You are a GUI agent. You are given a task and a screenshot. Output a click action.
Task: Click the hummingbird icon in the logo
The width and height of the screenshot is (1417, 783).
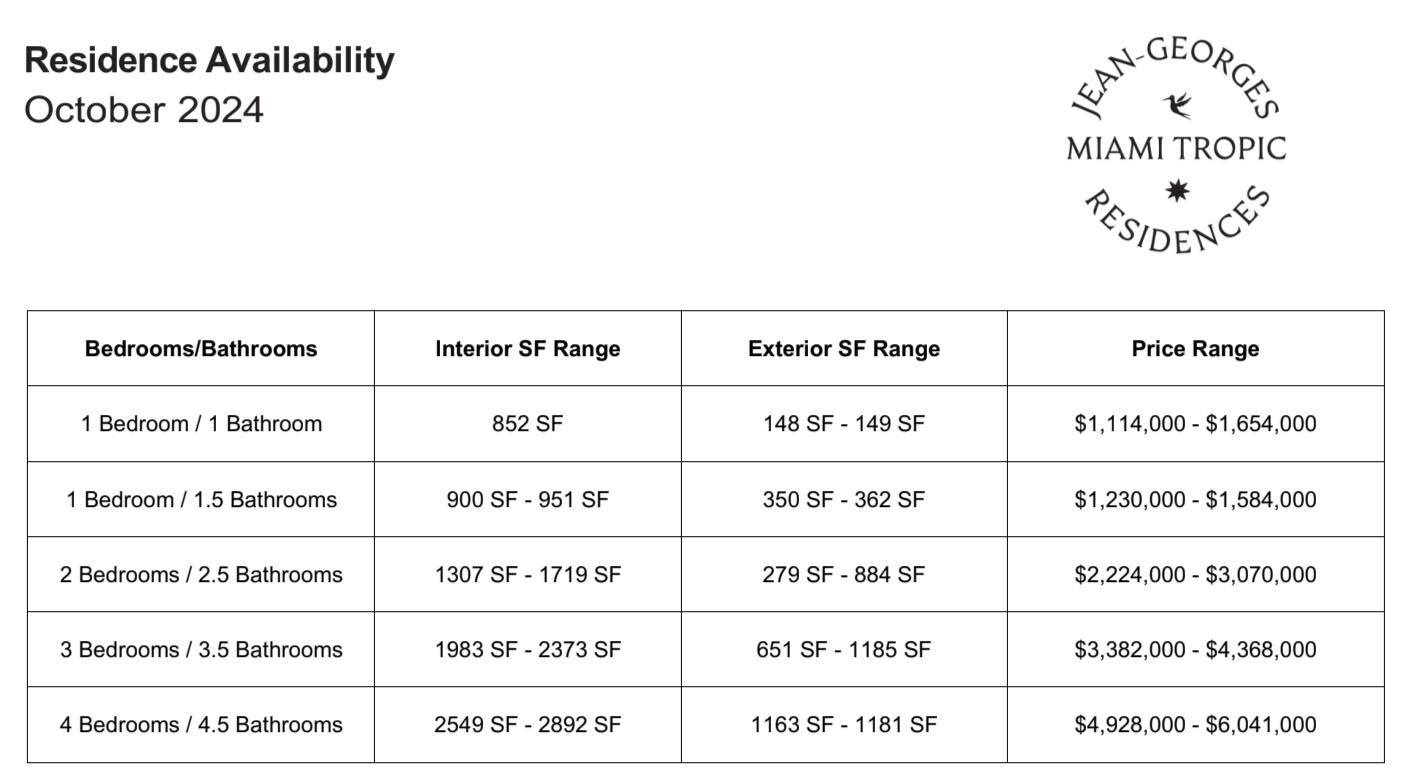(1178, 104)
